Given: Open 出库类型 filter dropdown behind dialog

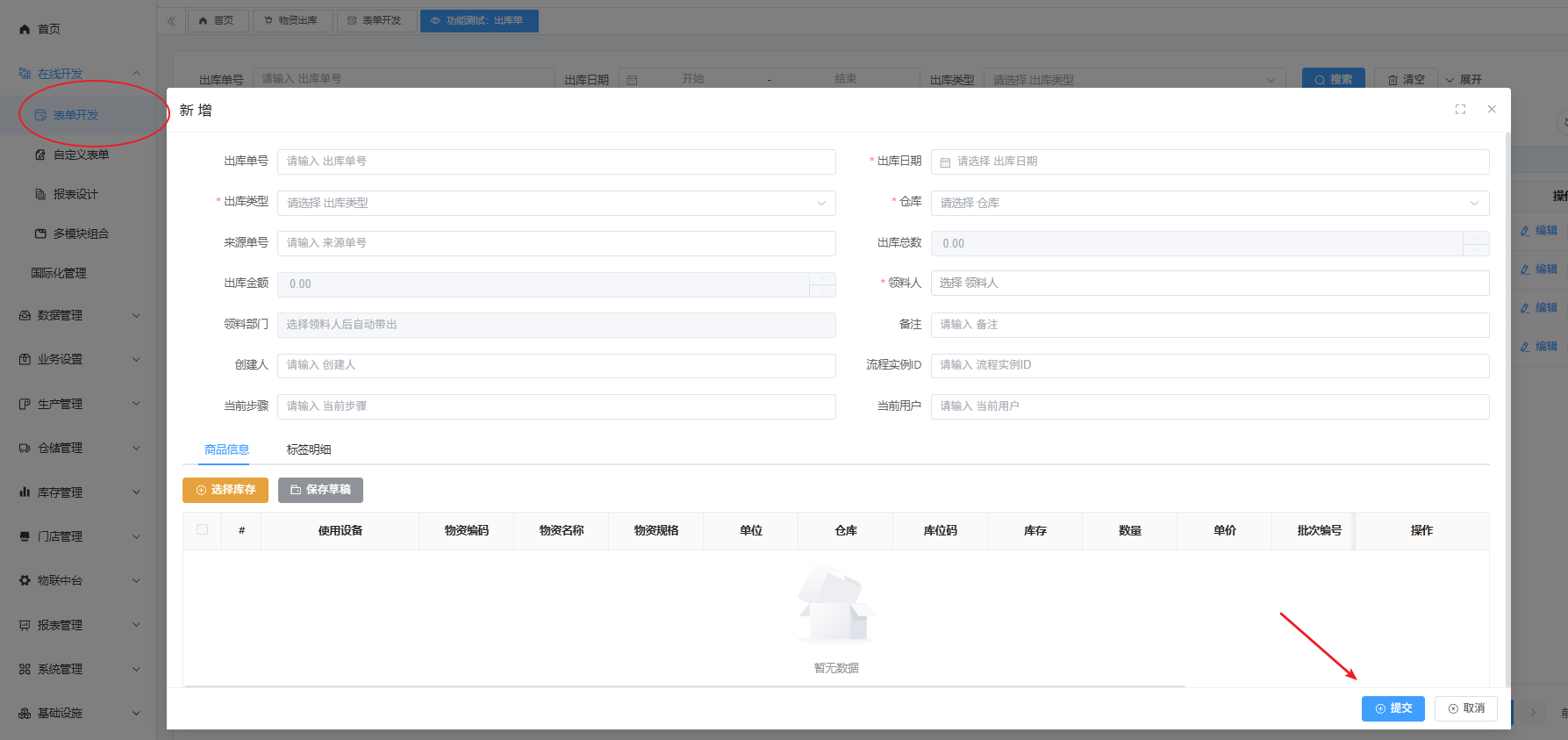Looking at the screenshot, I should (1135, 79).
